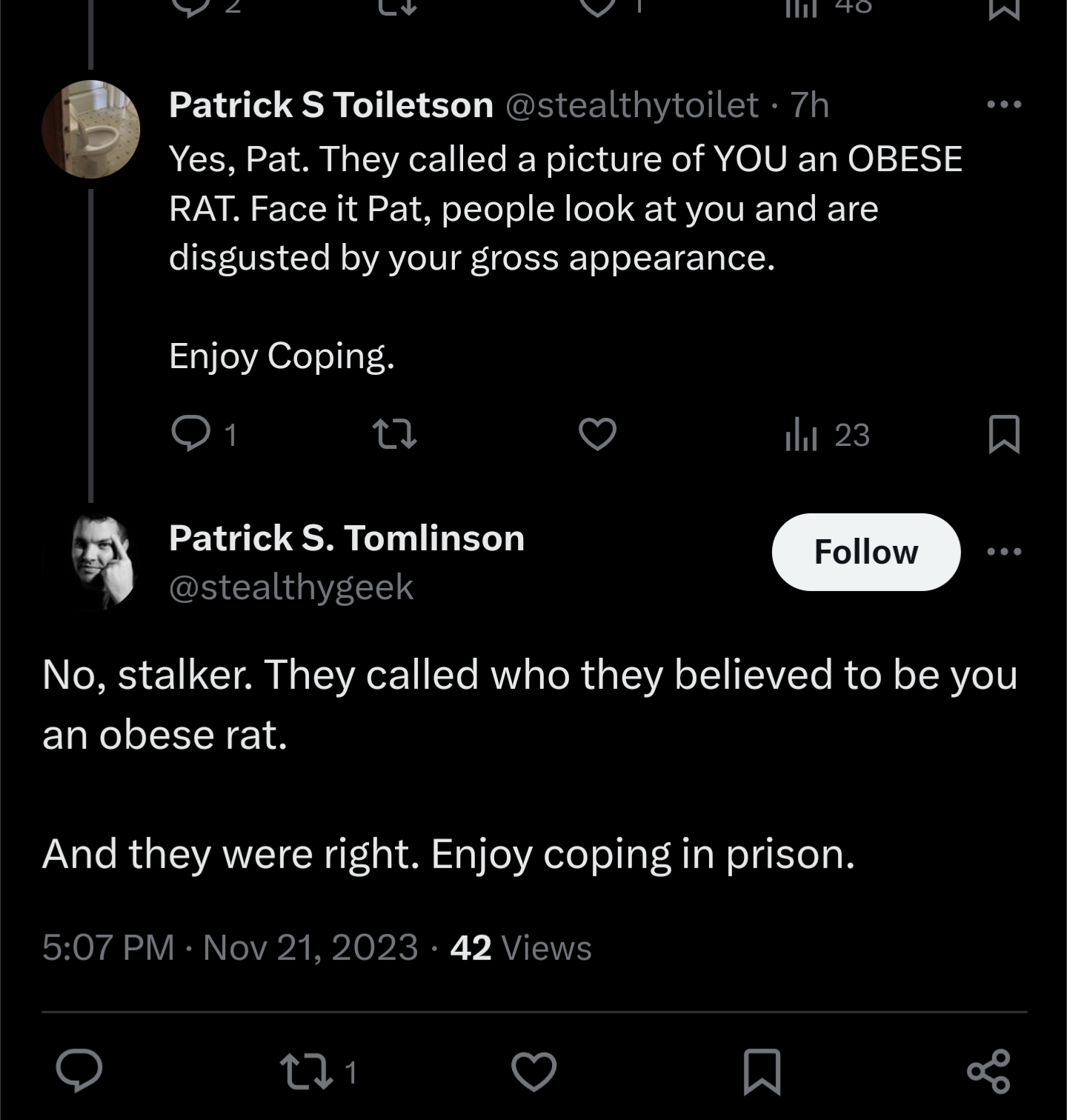Open the 5:07 PM Nov 21, 2023 timestamp

[x=230, y=947]
